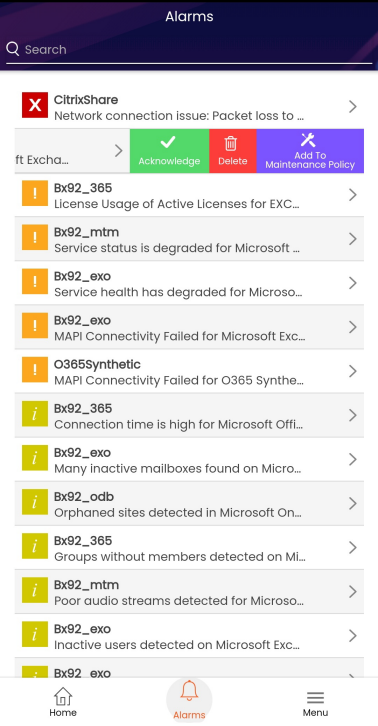Open the Connection time is high alarm
Image resolution: width=378 pixels, height=726 pixels.
tap(189, 415)
